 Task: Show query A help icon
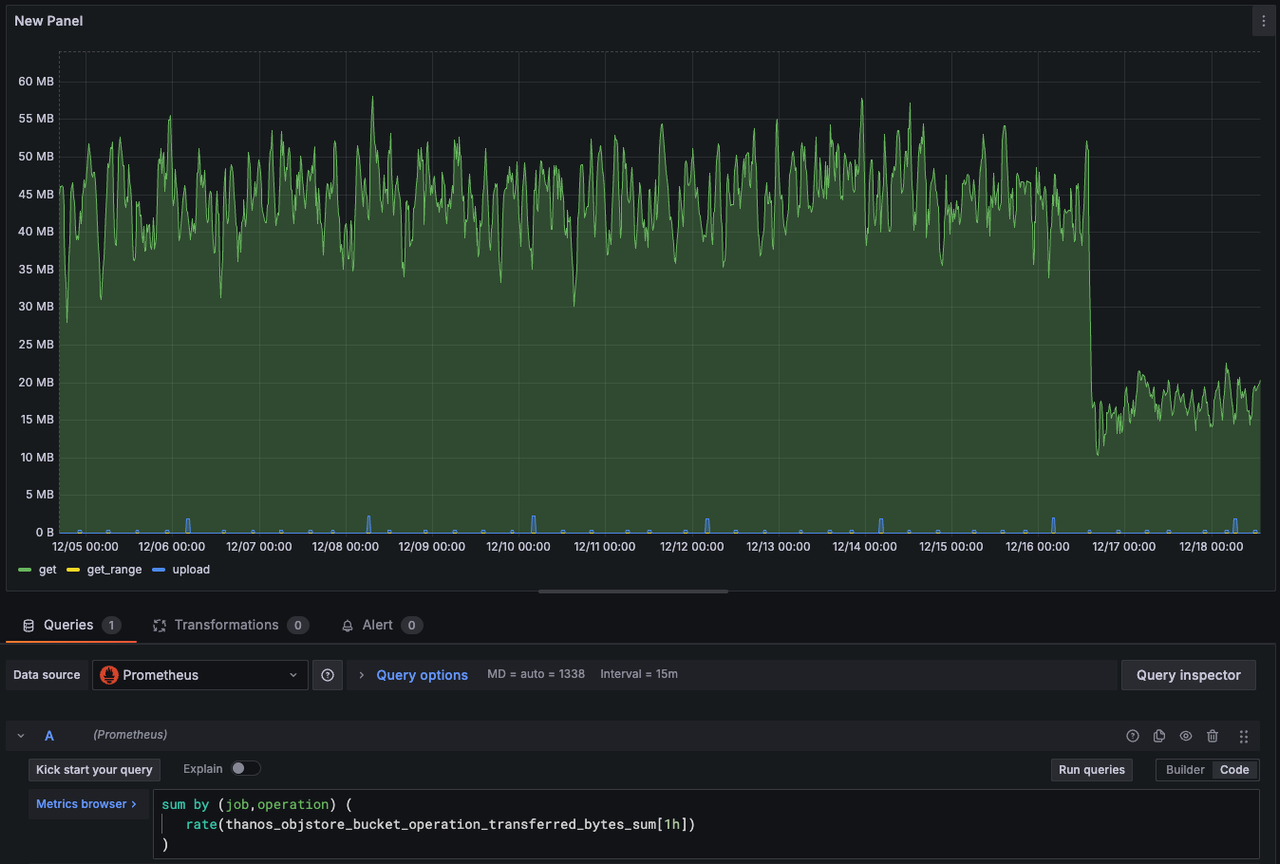tap(1132, 736)
